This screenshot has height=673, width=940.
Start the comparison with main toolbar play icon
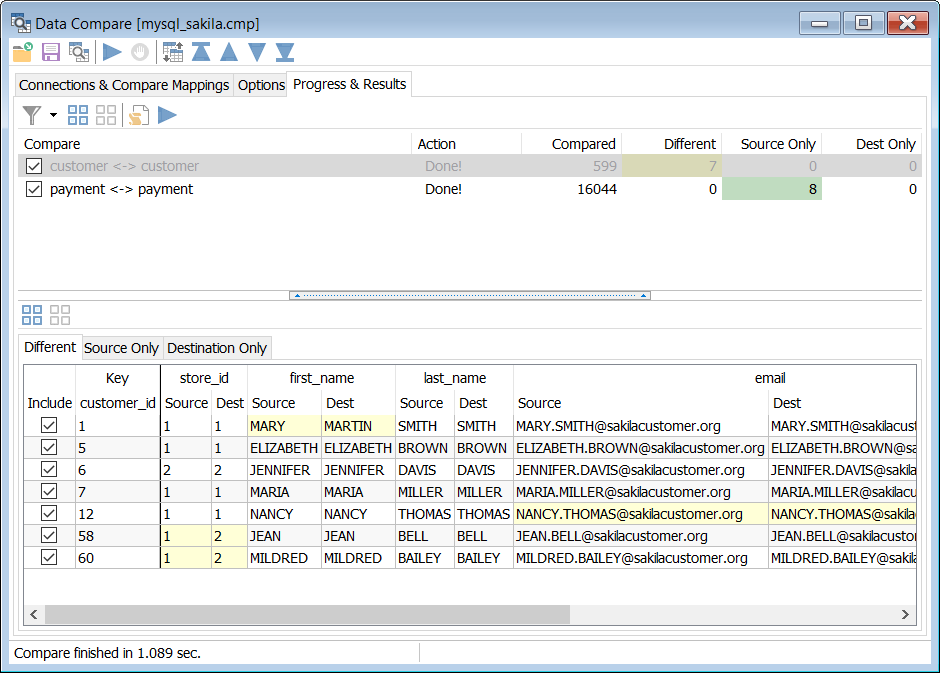(x=112, y=52)
